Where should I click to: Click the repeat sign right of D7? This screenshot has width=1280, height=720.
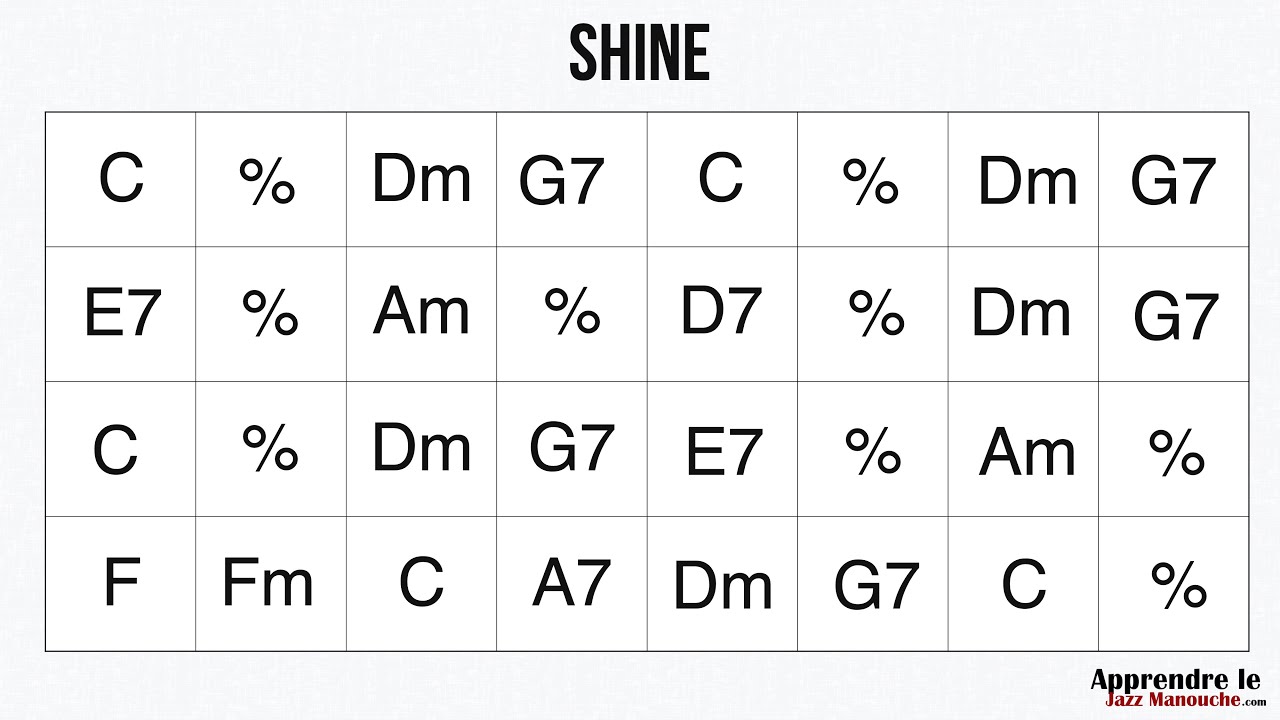coord(873,314)
